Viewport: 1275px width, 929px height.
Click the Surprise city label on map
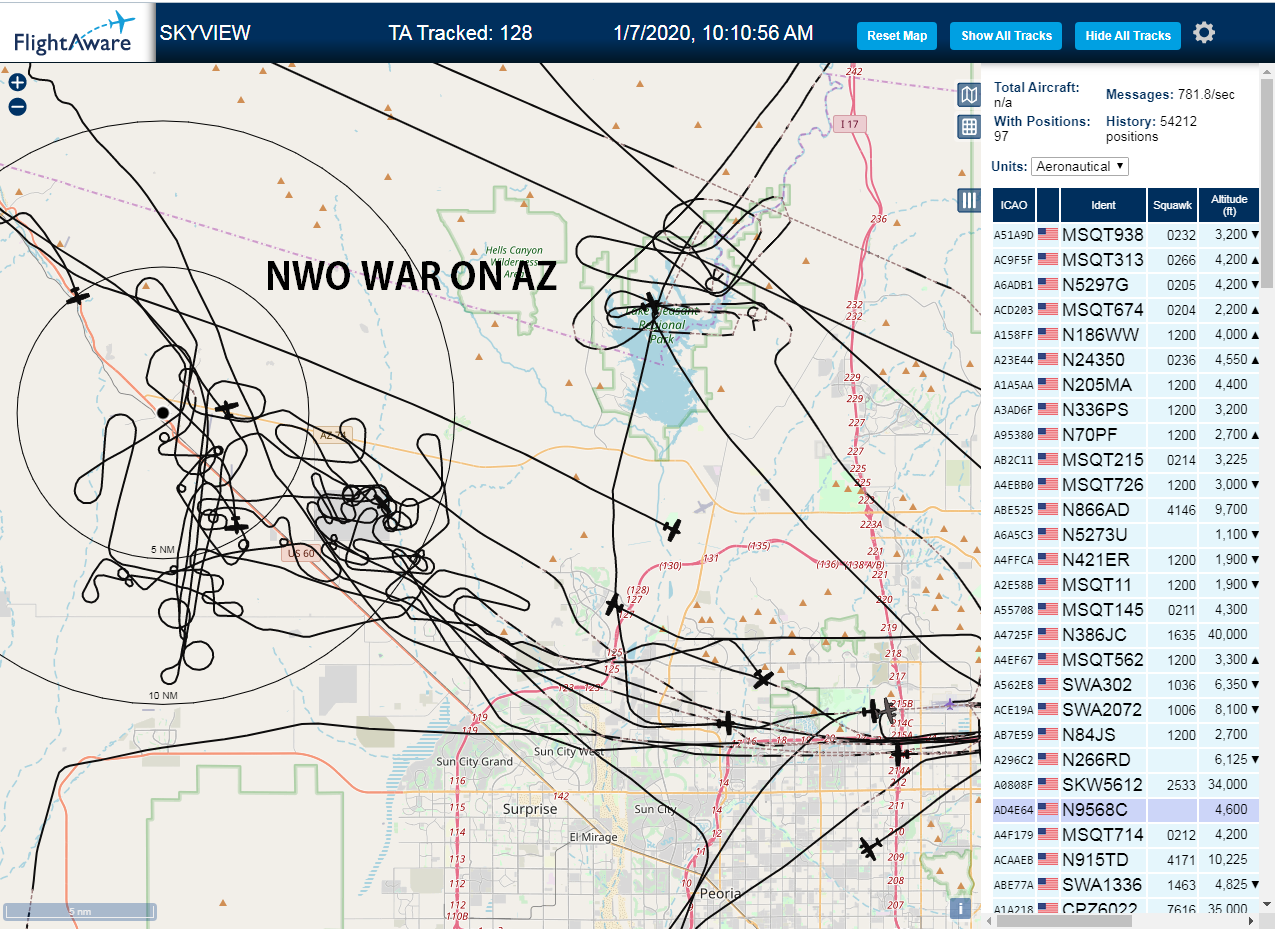[x=530, y=809]
